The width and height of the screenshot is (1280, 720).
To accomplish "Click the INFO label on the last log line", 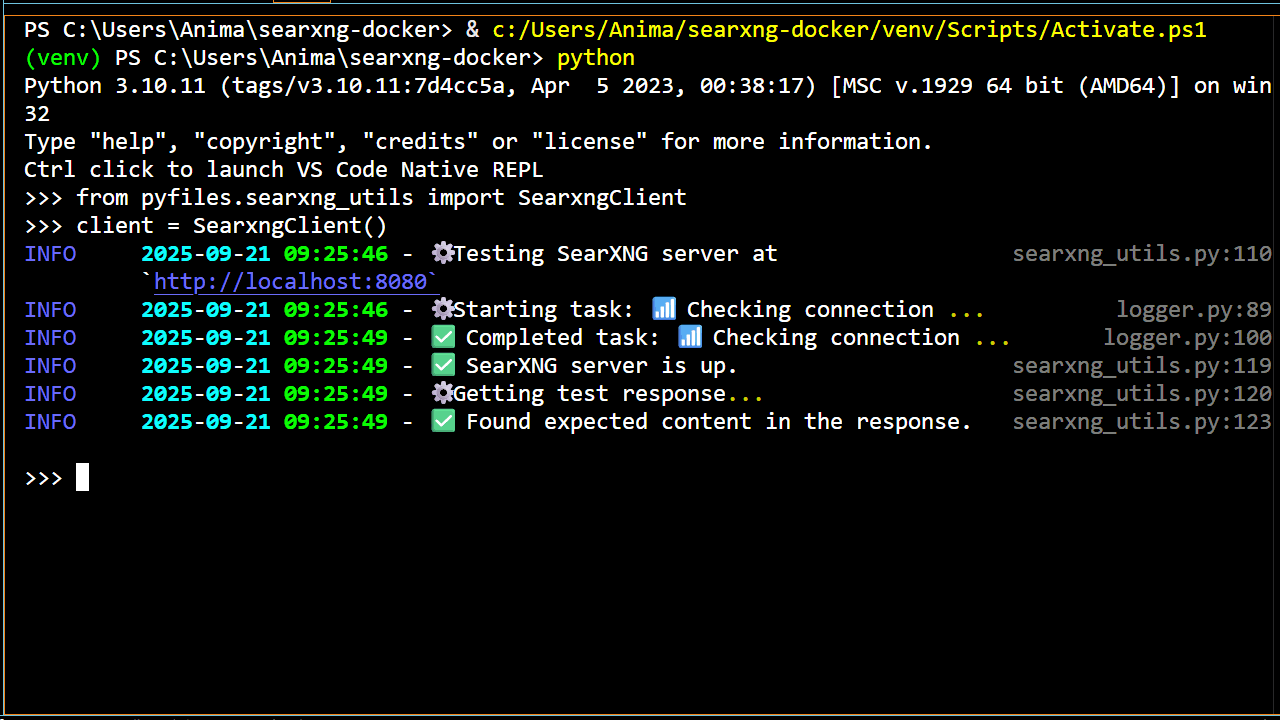I will coord(50,421).
